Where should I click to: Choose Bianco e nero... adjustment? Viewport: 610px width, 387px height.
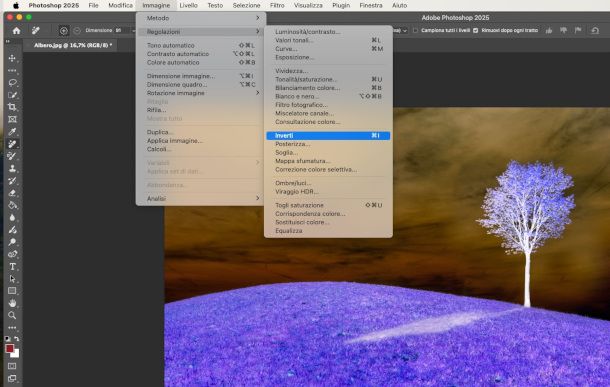(328, 96)
